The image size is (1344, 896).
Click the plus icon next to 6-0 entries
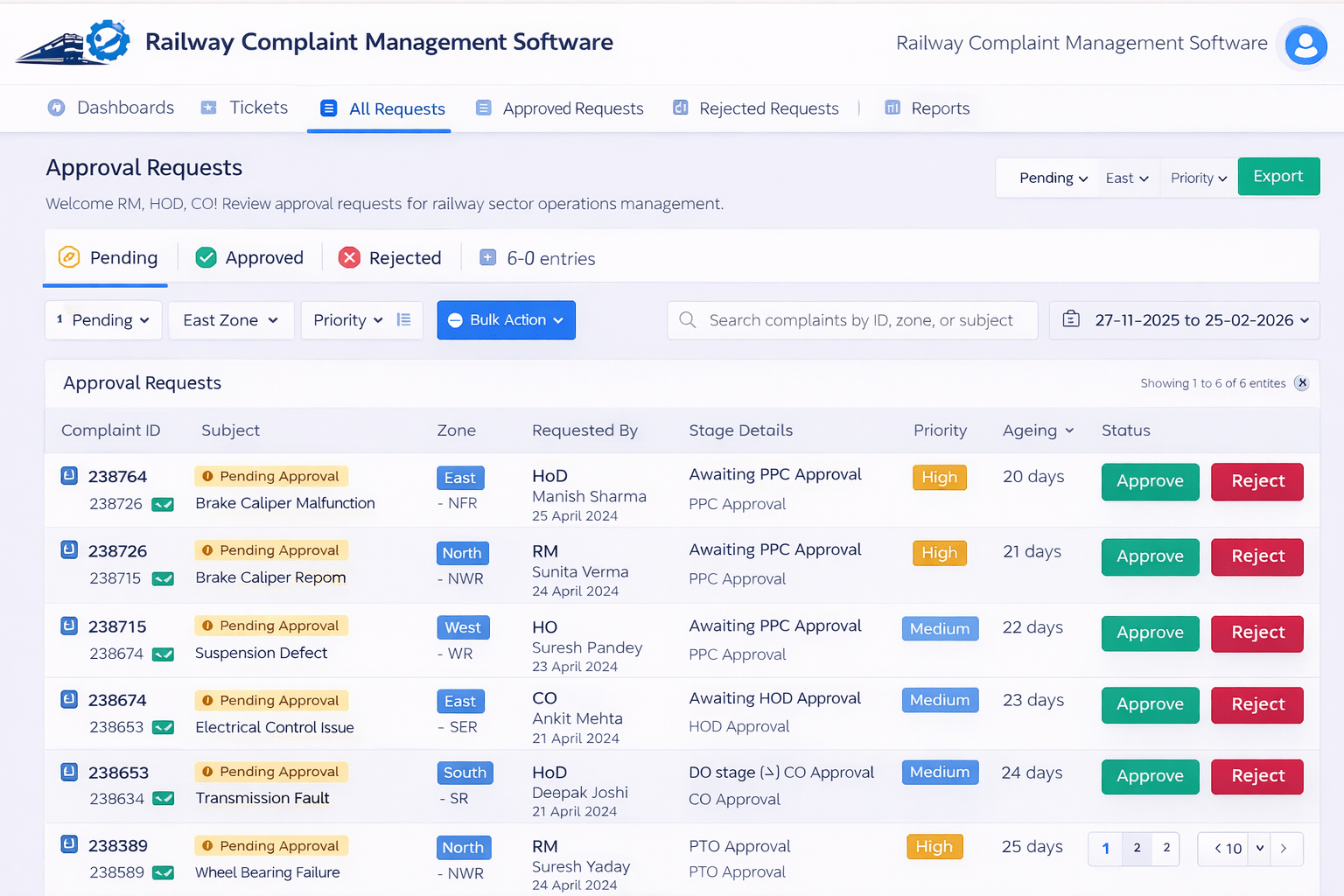(x=488, y=258)
